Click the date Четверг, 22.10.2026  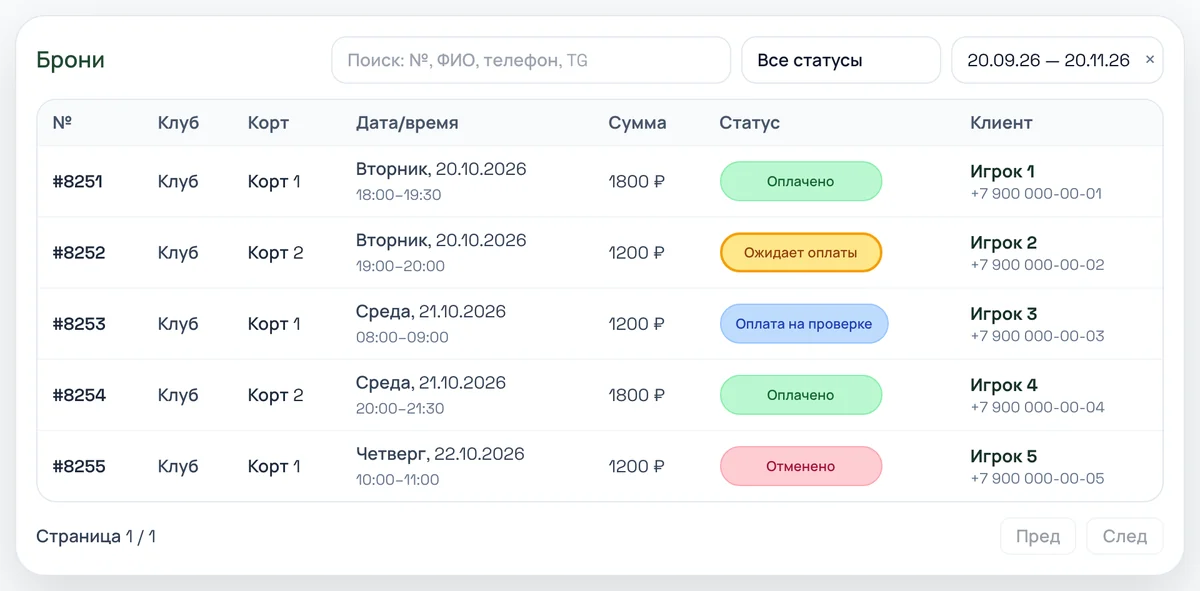pyautogui.click(x=440, y=454)
